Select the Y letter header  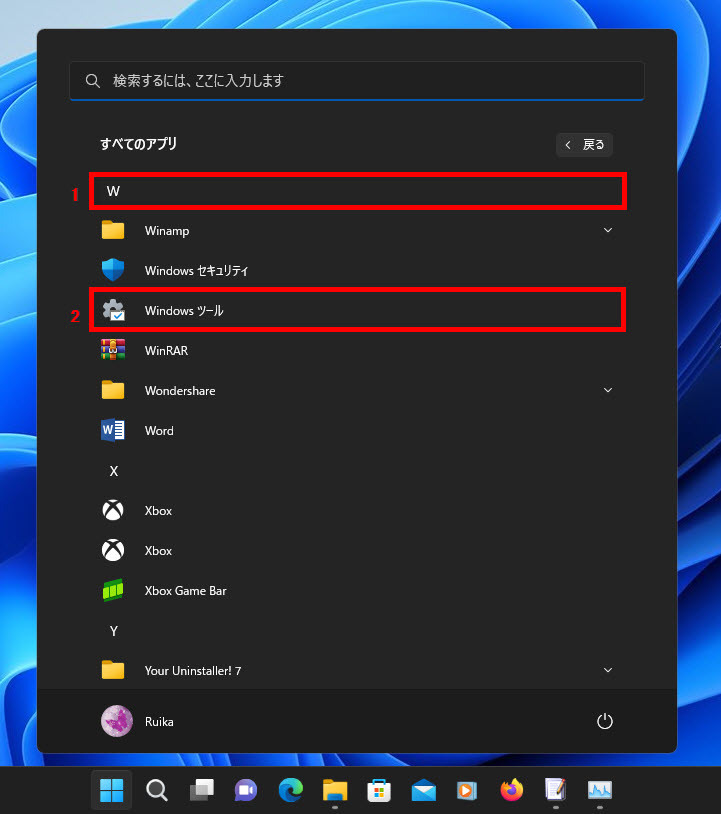click(x=113, y=631)
